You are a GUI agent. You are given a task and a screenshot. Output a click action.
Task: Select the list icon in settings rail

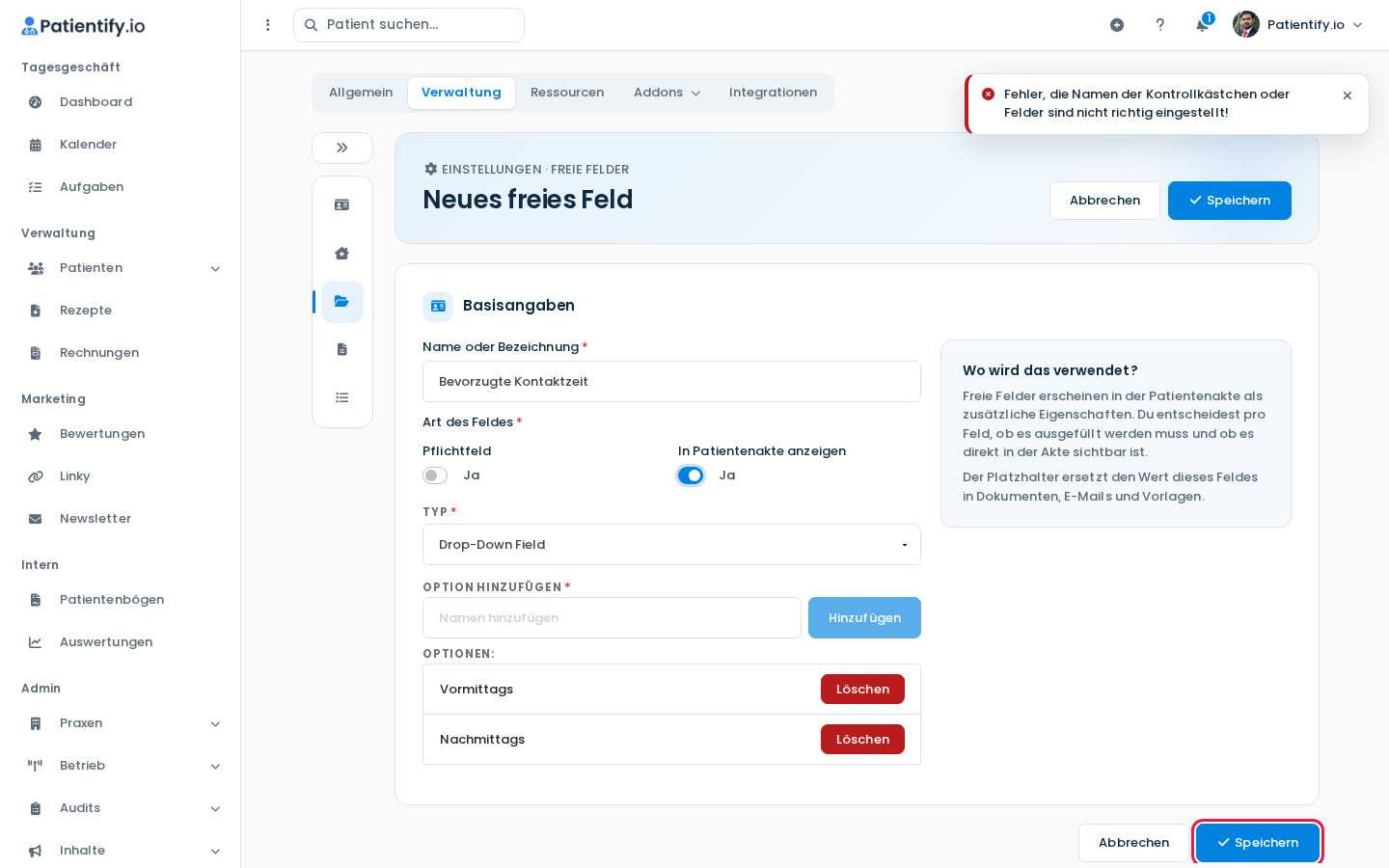(342, 397)
